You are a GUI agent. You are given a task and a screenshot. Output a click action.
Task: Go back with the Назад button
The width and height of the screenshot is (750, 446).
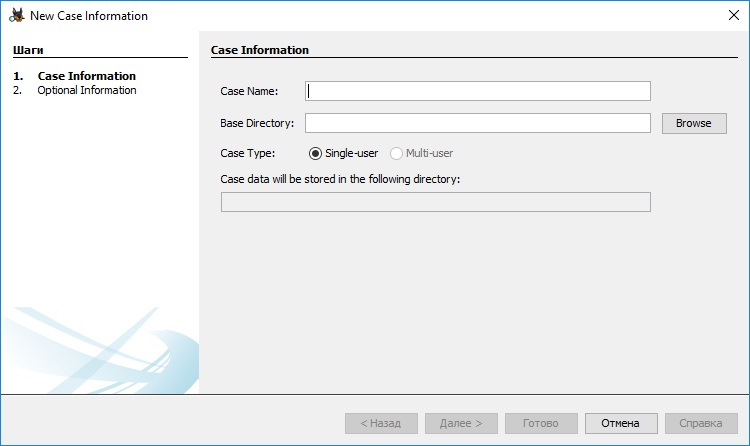click(381, 423)
